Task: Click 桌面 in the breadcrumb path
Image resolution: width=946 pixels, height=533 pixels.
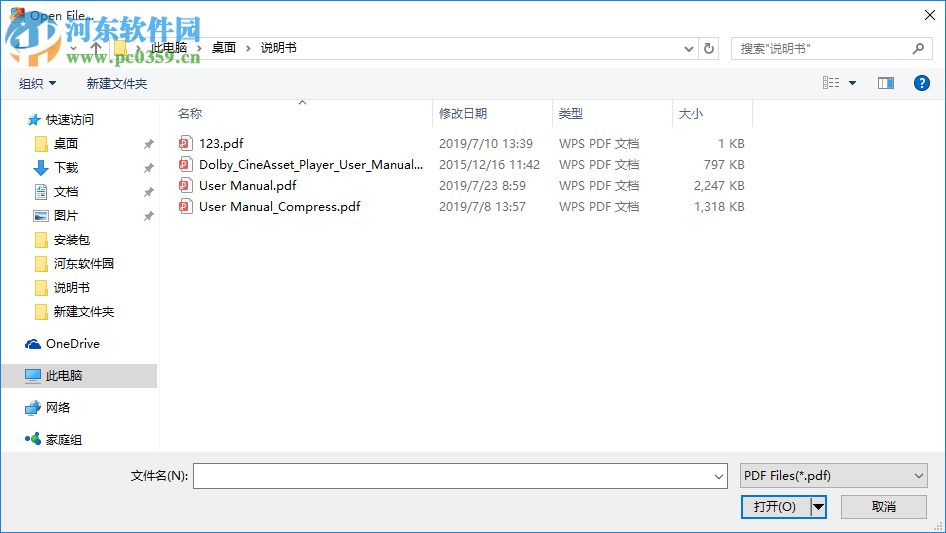Action: point(224,48)
